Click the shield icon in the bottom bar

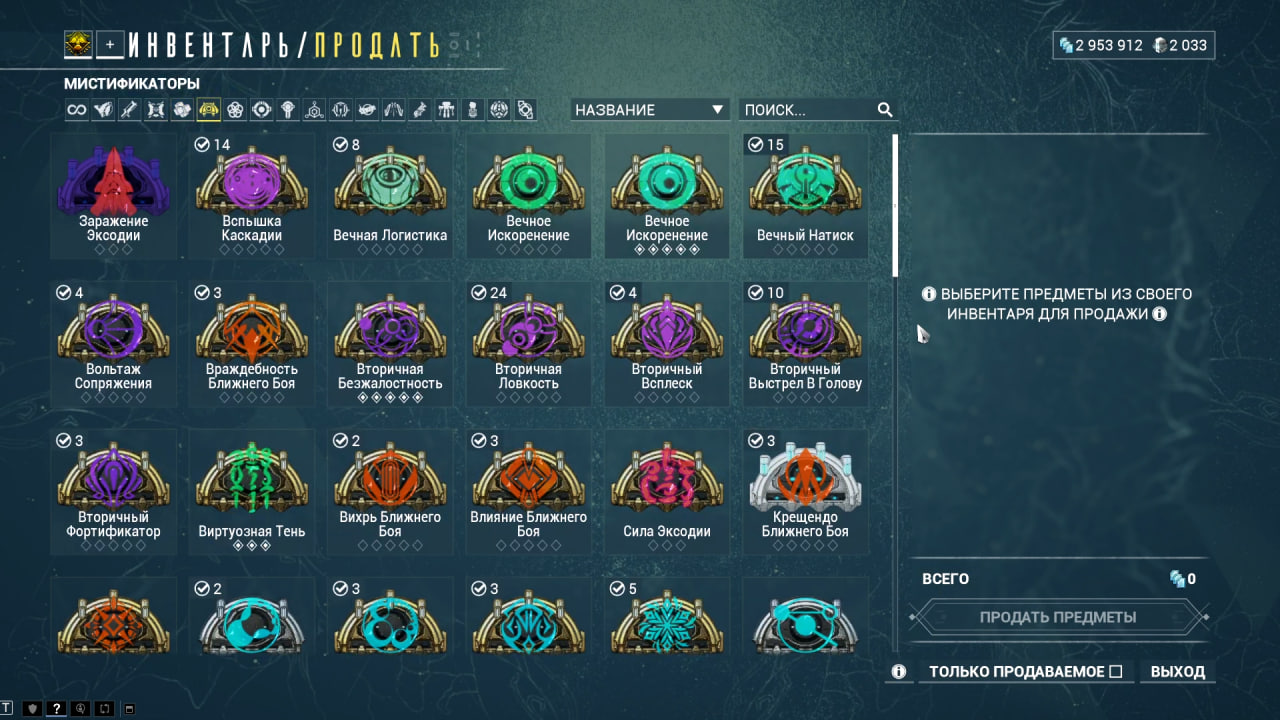pyautogui.click(x=33, y=709)
